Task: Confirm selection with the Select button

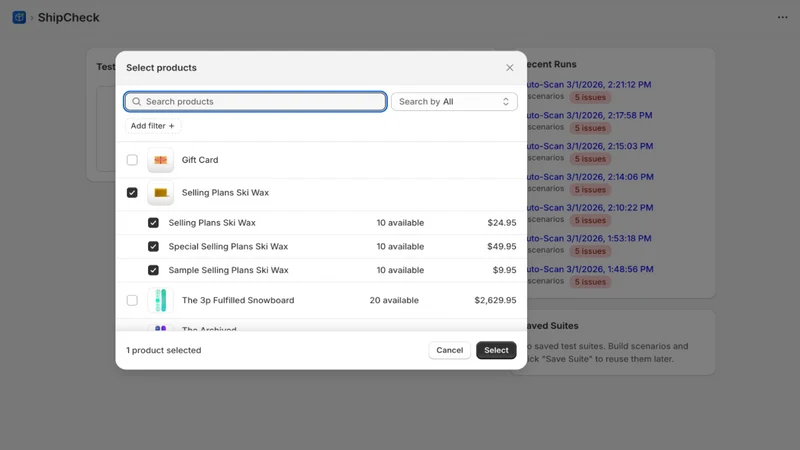Action: point(496,350)
